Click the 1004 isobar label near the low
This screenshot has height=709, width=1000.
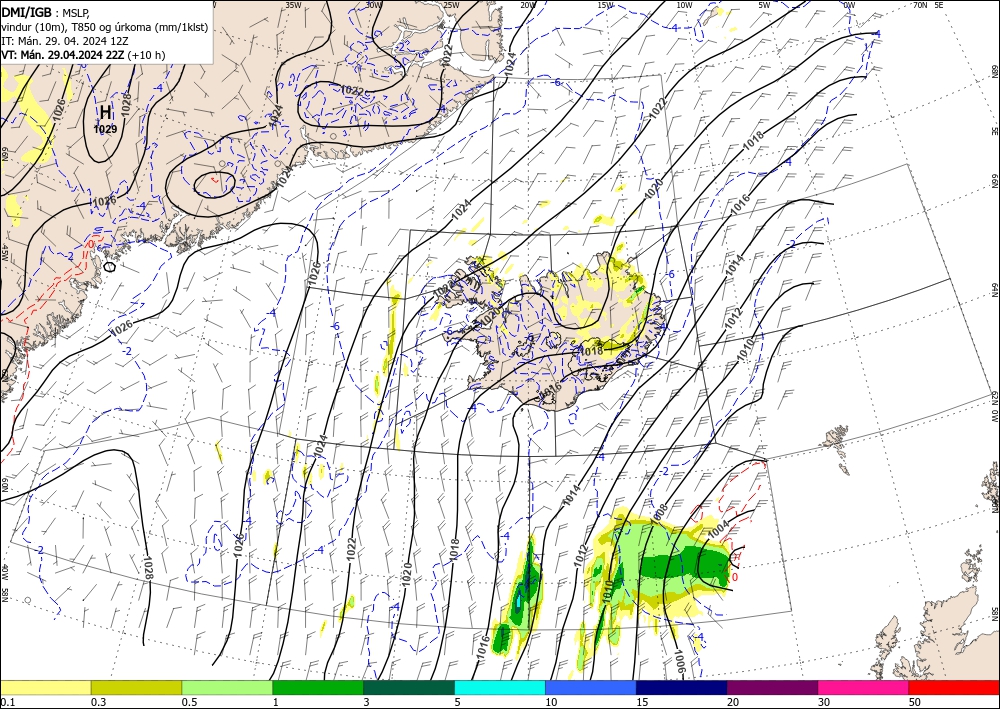(x=718, y=528)
